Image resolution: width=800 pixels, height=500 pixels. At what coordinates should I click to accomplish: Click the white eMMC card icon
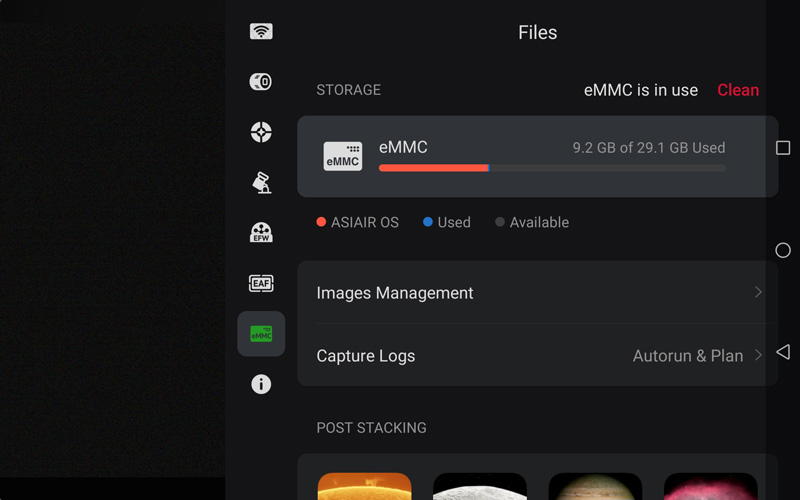coord(343,156)
